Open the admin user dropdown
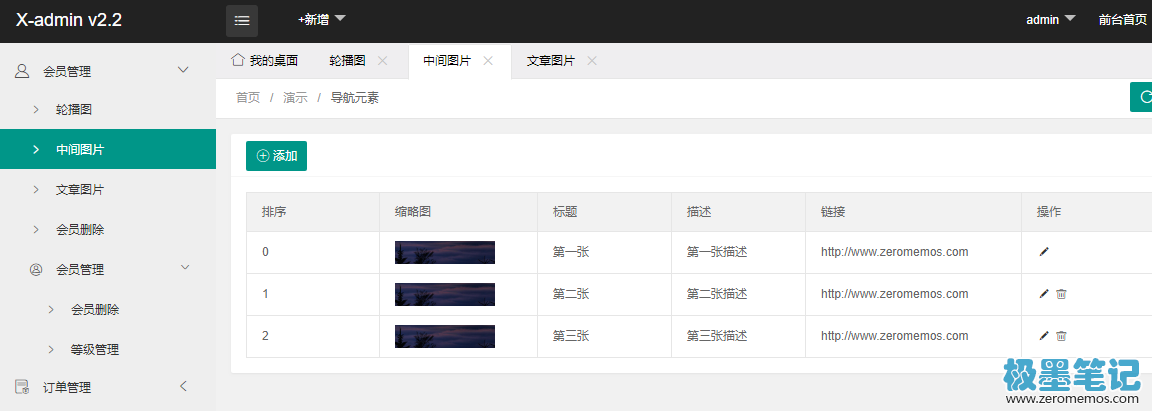Image resolution: width=1152 pixels, height=411 pixels. (x=1051, y=20)
